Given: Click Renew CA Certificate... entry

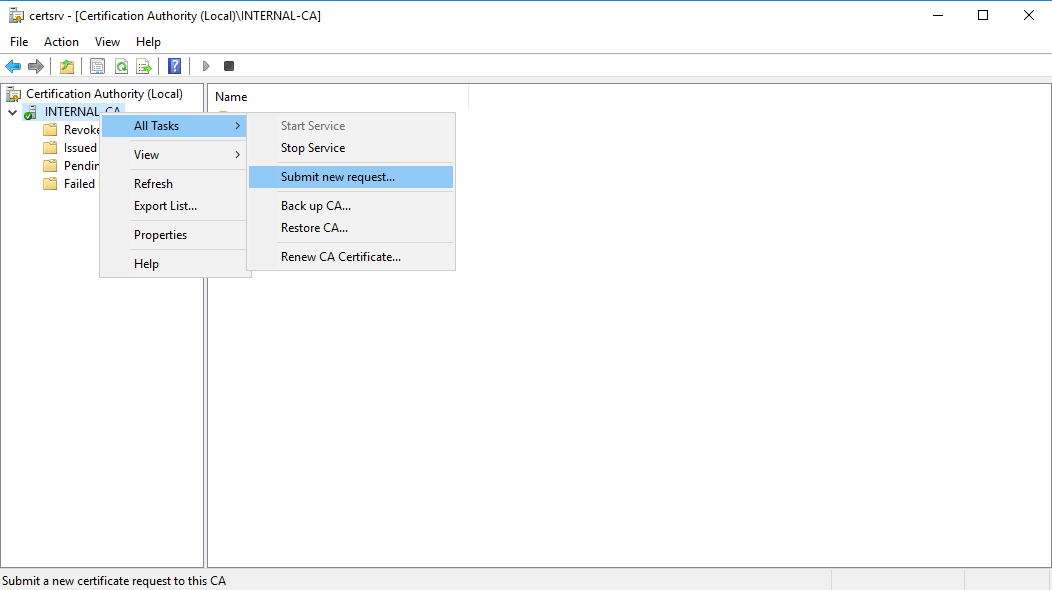Looking at the screenshot, I should [341, 257].
